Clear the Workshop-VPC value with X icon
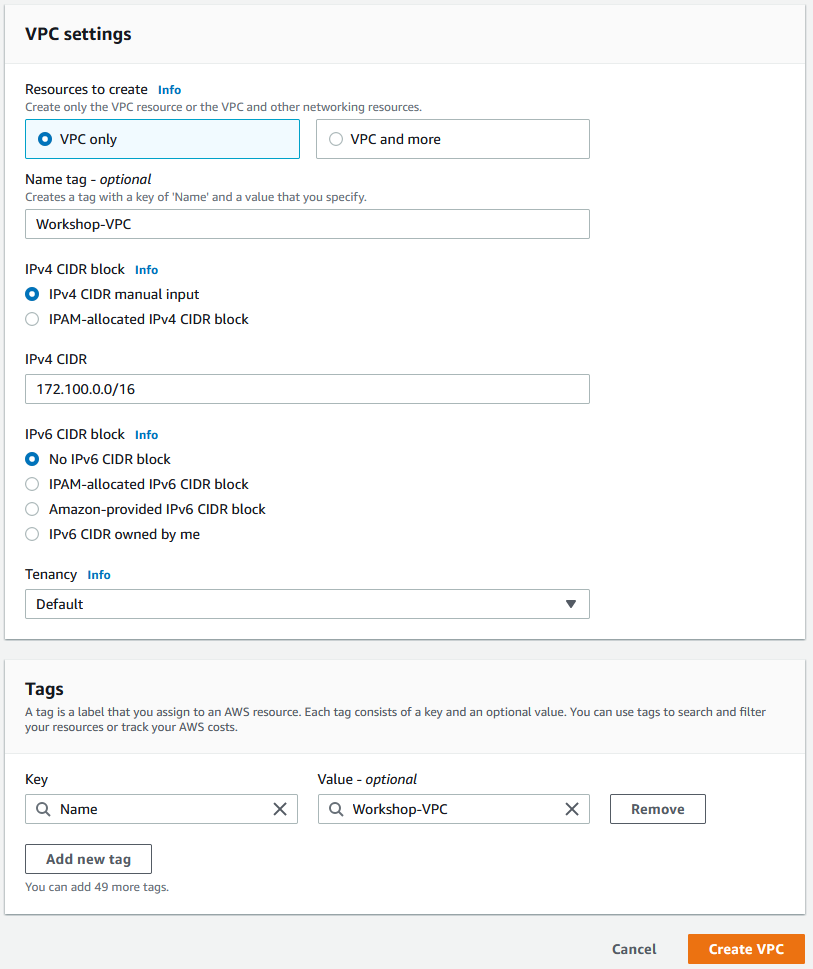The image size is (813, 969). pyautogui.click(x=572, y=809)
